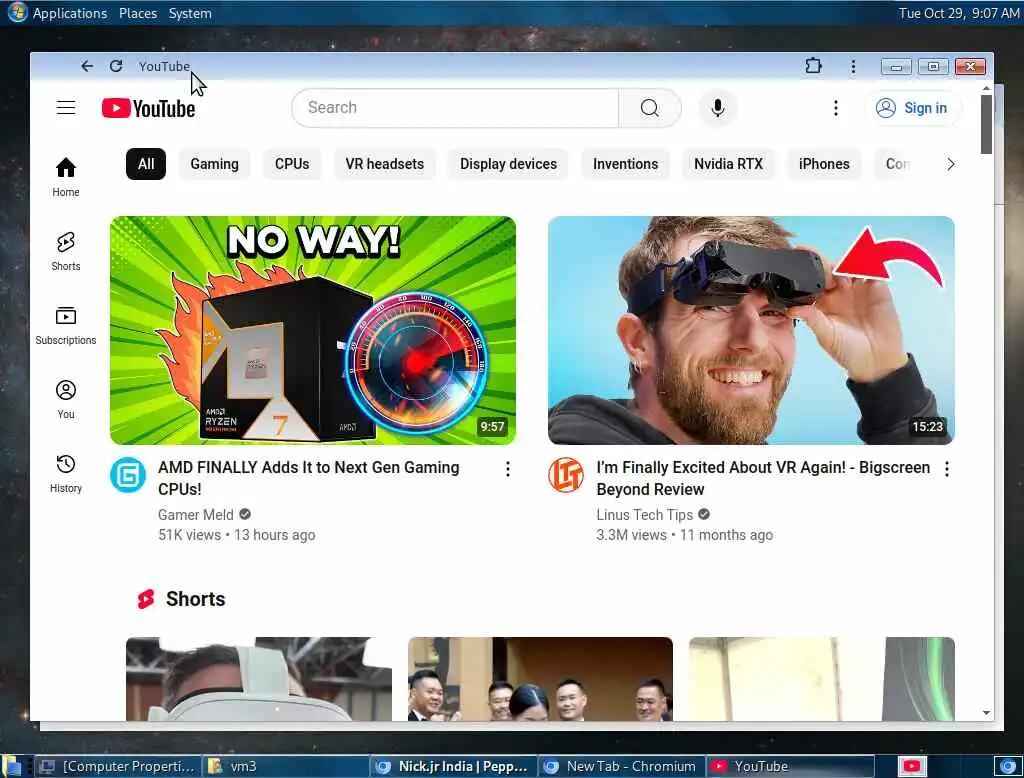Open the Linus Tech Tips channel name
The height and width of the screenshot is (778, 1024).
tap(645, 515)
